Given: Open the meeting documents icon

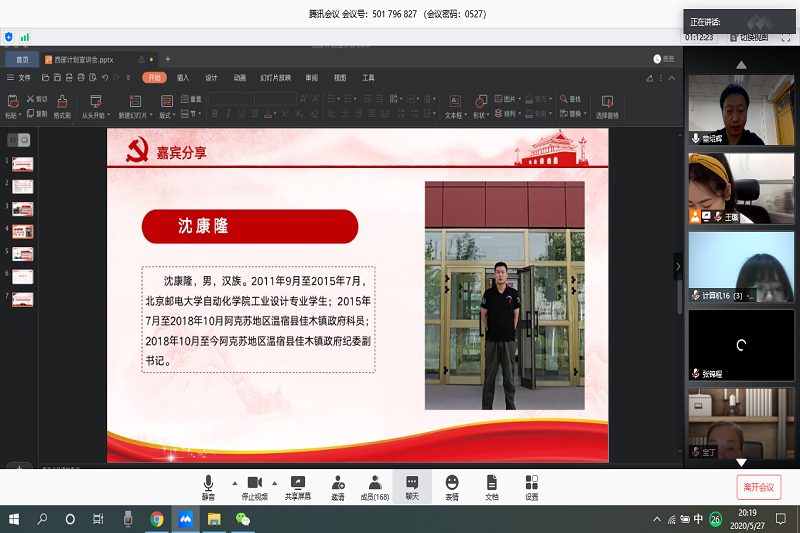Looking at the screenshot, I should 491,486.
